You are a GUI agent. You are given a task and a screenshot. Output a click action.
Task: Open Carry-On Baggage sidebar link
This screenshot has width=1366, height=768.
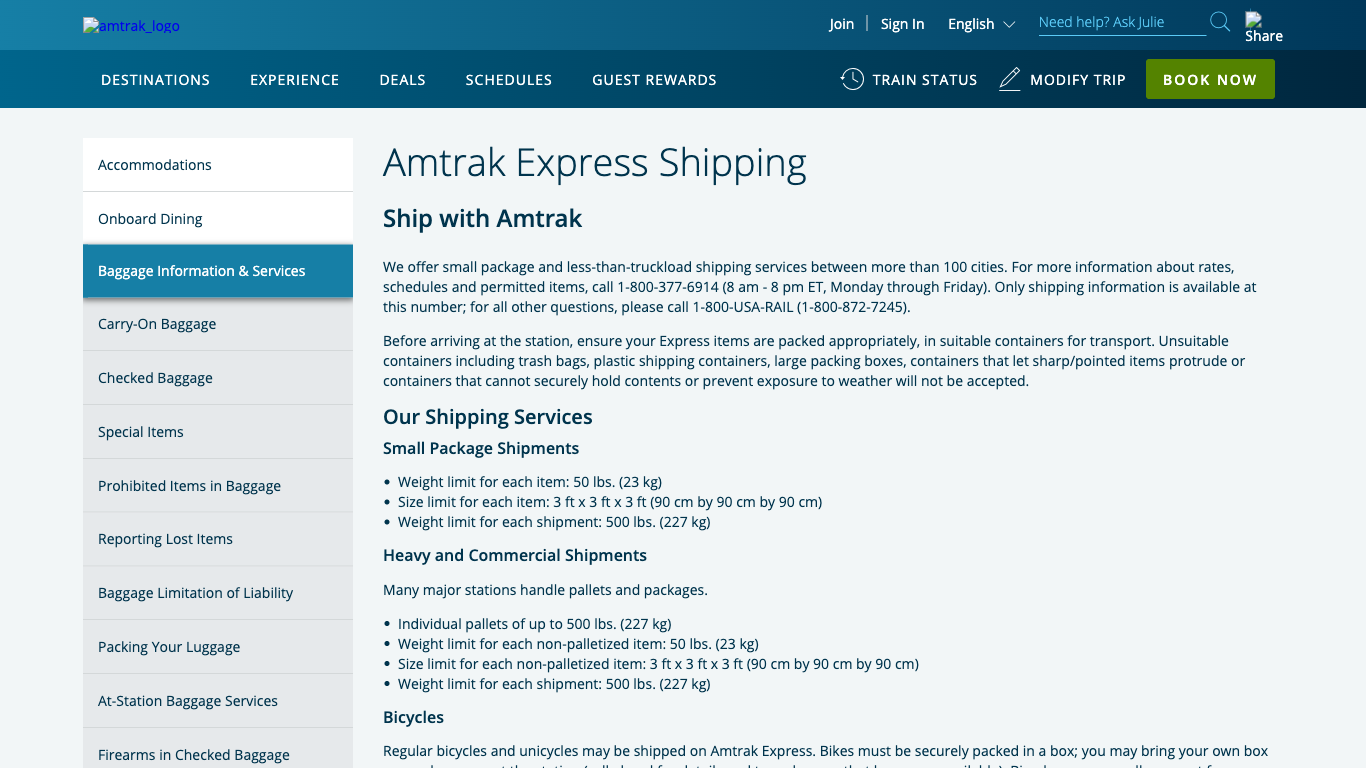pos(218,324)
